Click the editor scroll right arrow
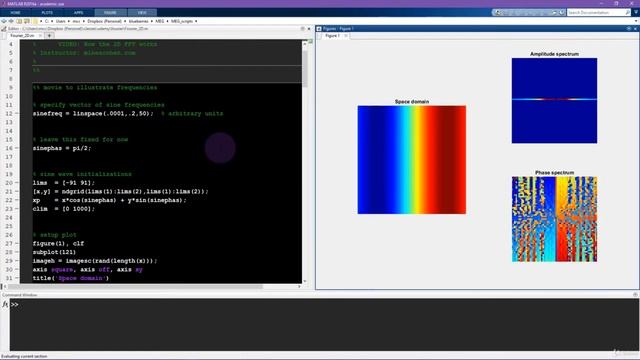The width and height of the screenshot is (640, 360). pos(299,287)
